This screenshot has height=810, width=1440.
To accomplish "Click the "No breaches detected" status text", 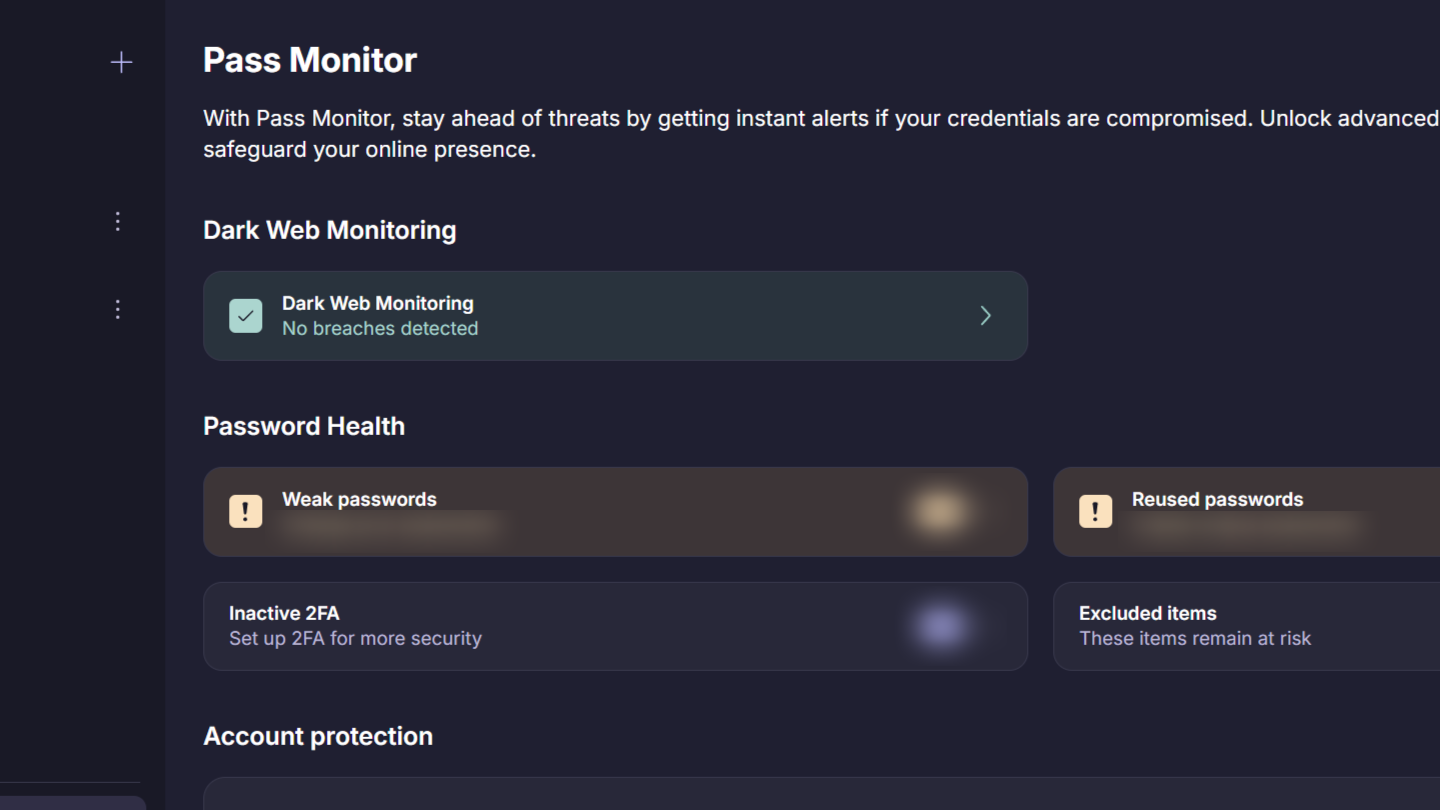I will [380, 329].
